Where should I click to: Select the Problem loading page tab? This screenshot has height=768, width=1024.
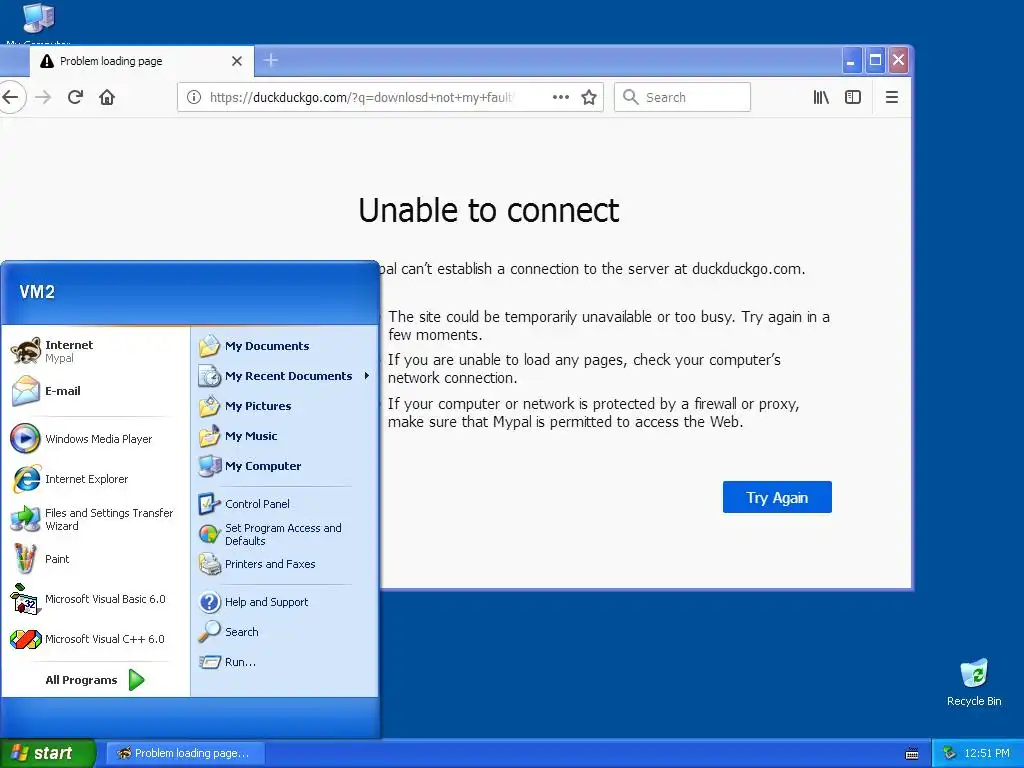point(142,61)
